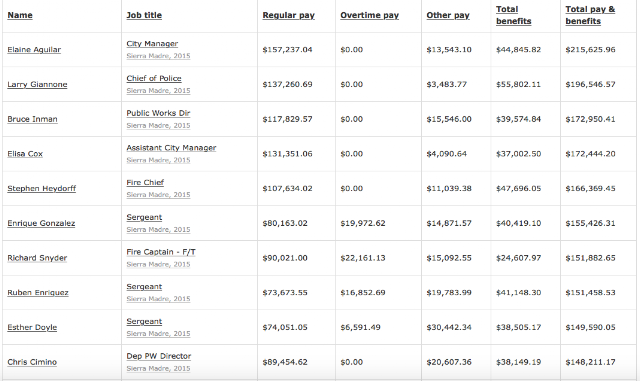
Task: Click the Fire Chief job title link
Action: coord(145,183)
